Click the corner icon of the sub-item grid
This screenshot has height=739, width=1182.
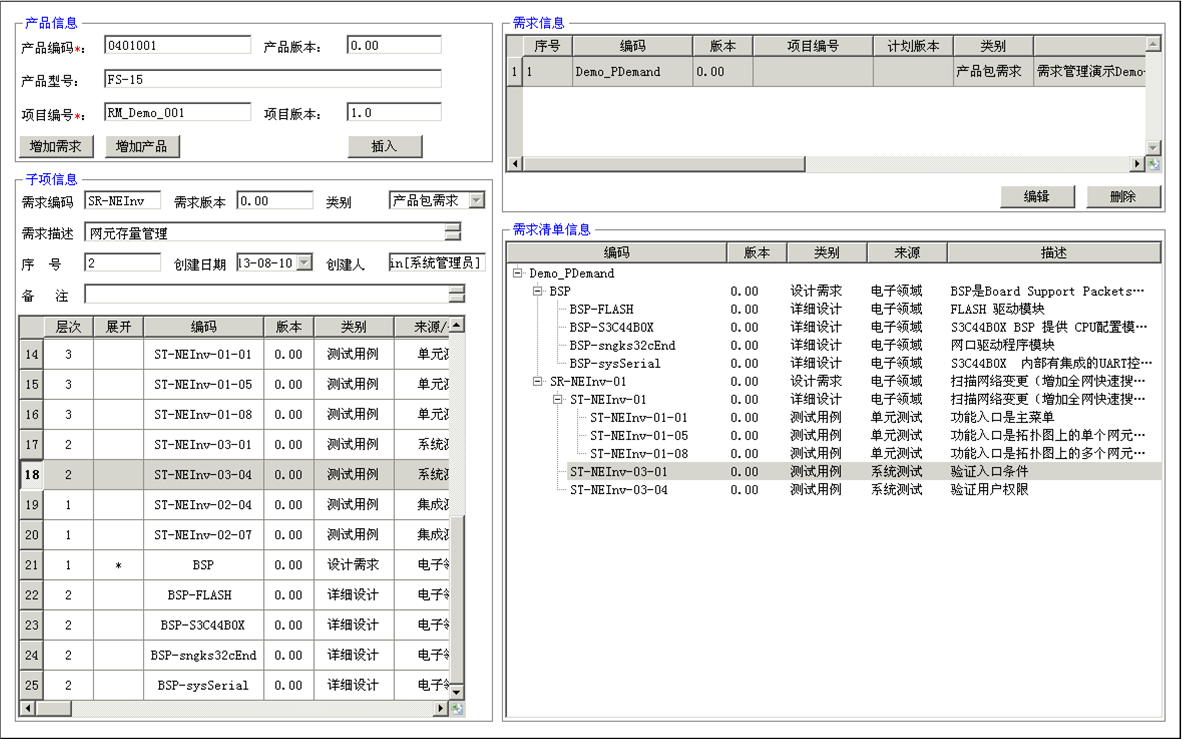(x=457, y=708)
